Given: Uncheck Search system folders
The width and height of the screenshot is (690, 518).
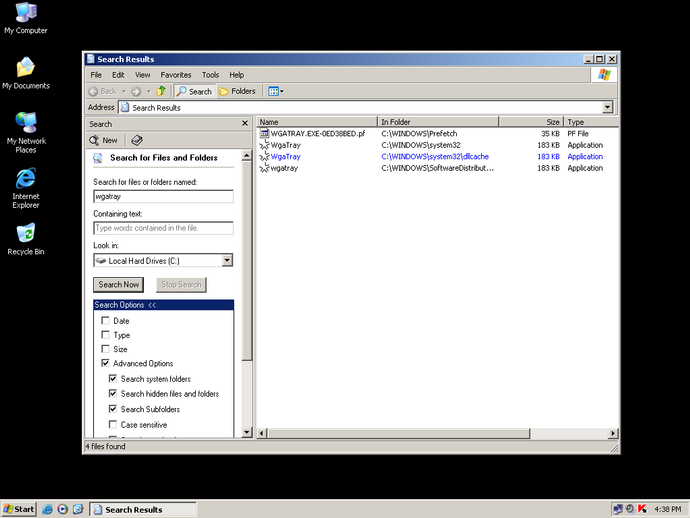Looking at the screenshot, I should pyautogui.click(x=113, y=378).
